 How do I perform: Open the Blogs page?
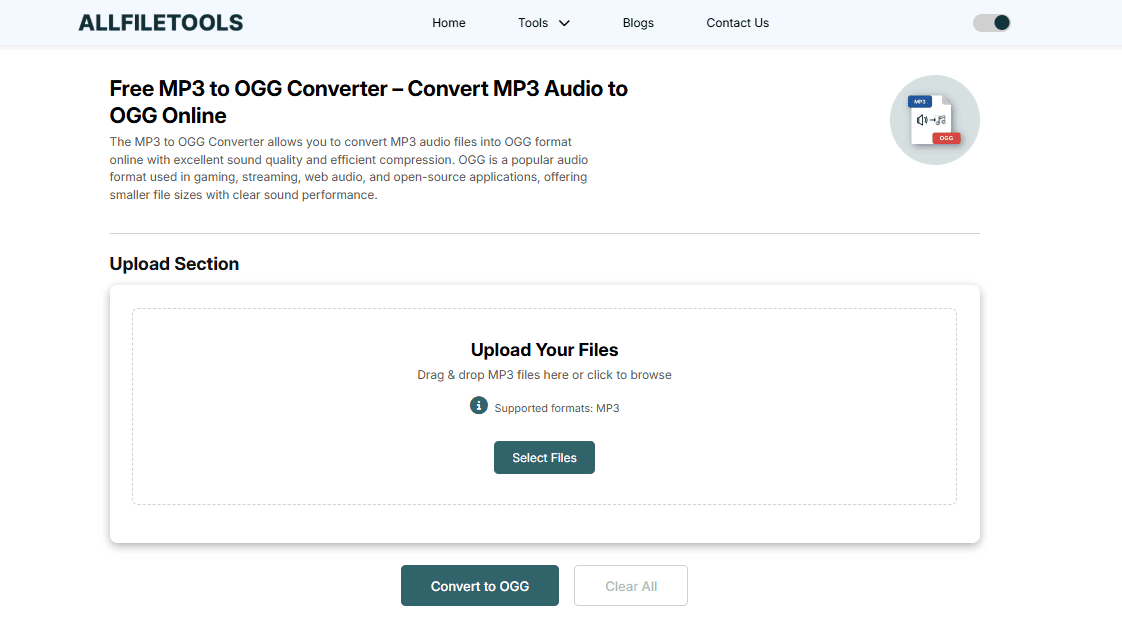point(638,23)
